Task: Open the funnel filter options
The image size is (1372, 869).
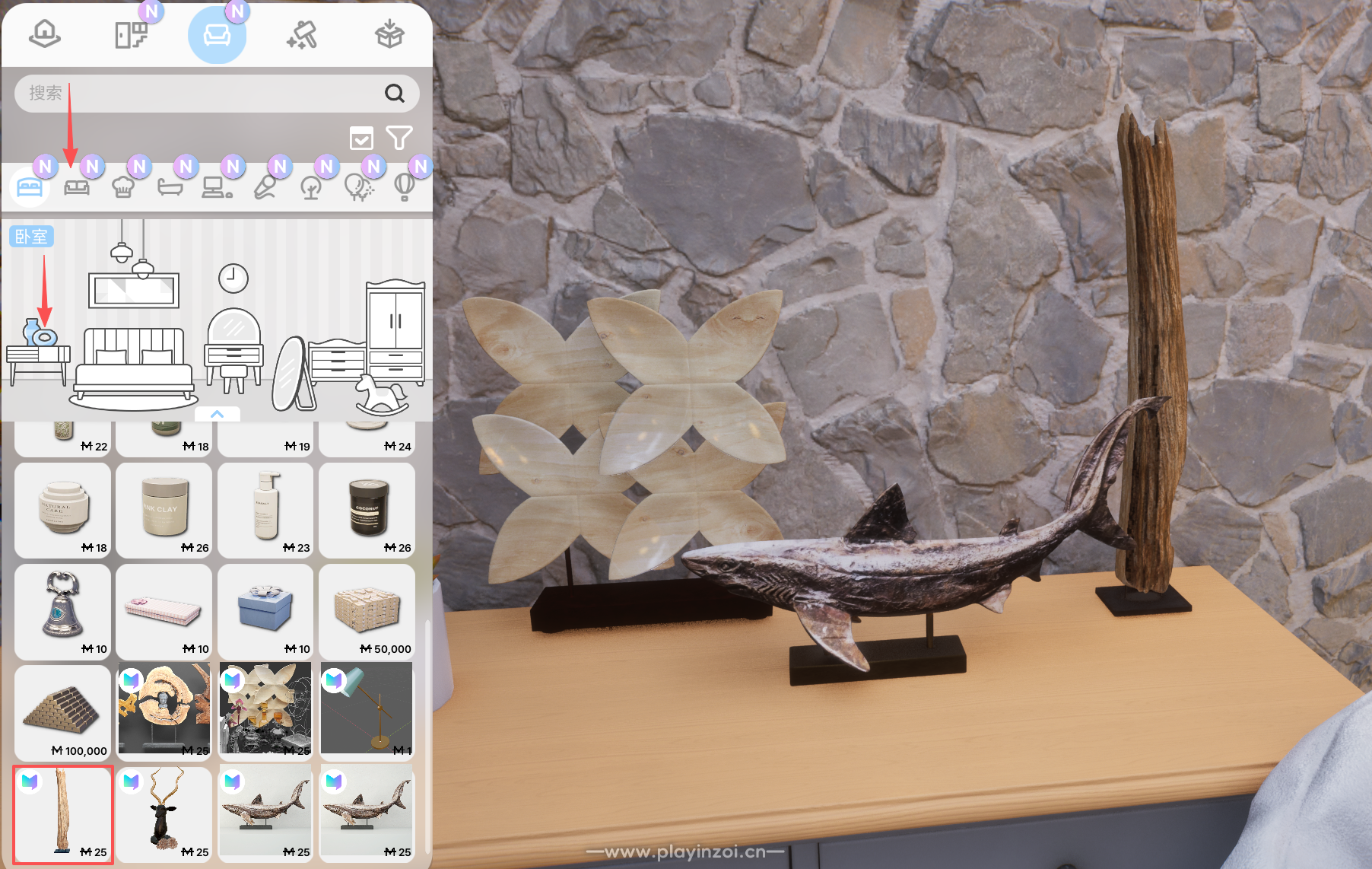Action: point(399,138)
